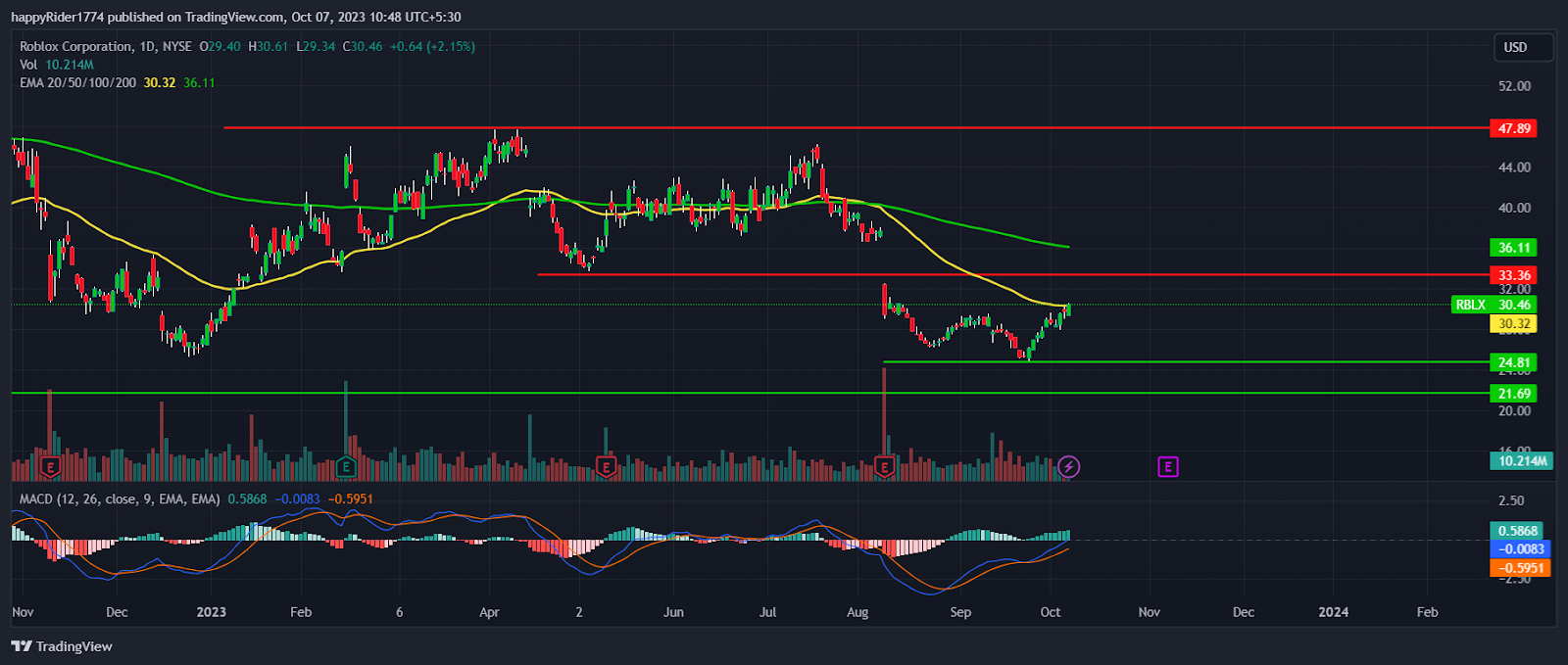Click the 40.00 price scale value
Image resolution: width=1568 pixels, height=665 pixels.
point(1514,208)
